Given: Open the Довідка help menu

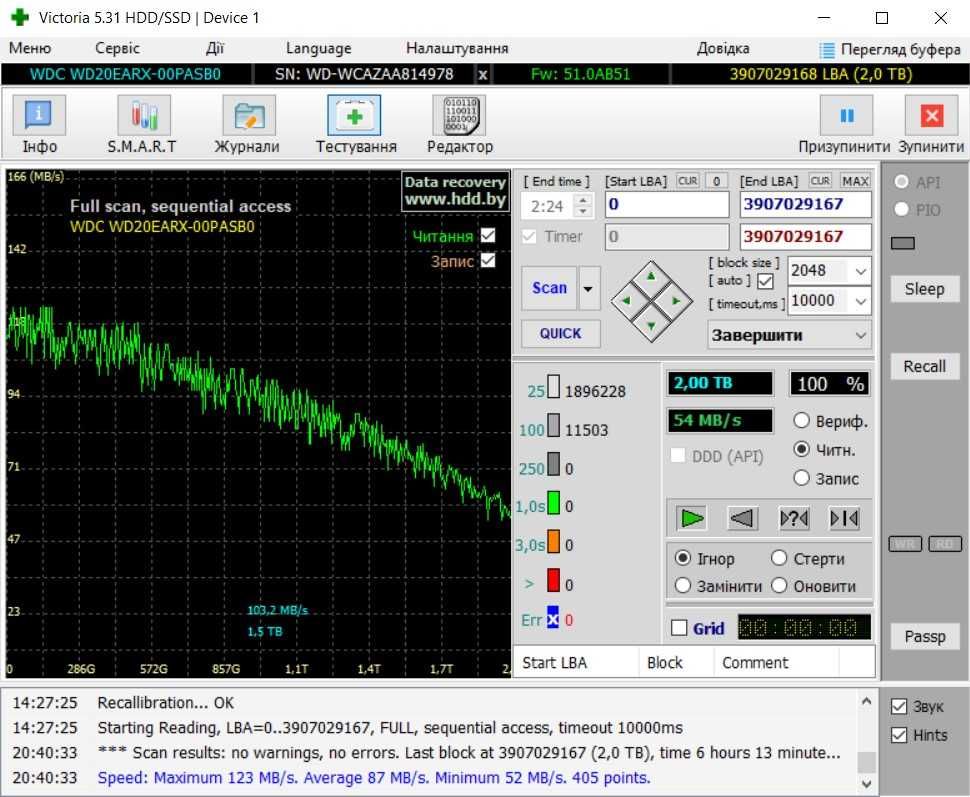Looking at the screenshot, I should coord(723,48).
